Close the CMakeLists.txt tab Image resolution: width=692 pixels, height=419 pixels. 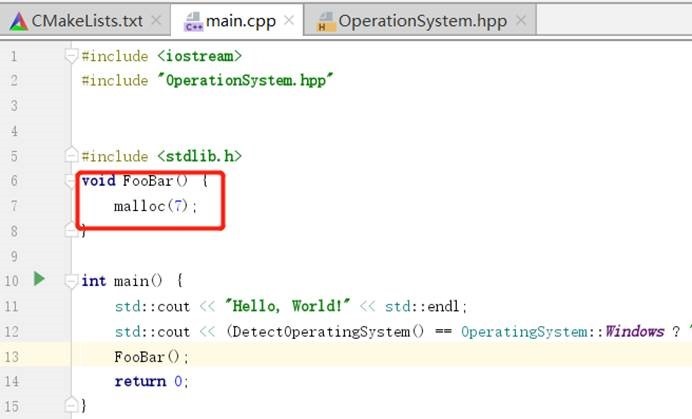pos(156,20)
